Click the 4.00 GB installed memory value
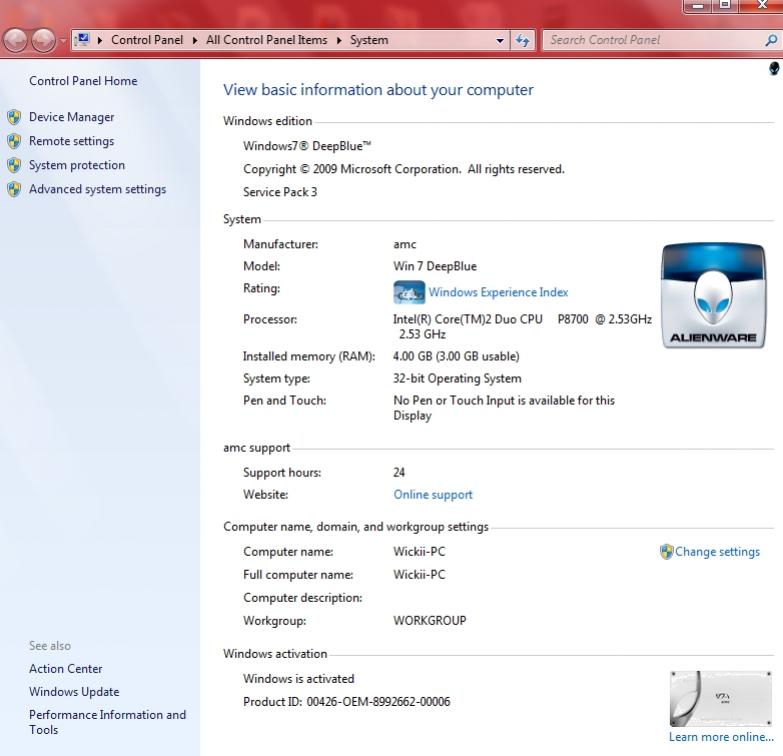Image resolution: width=783 pixels, height=756 pixels. click(456, 356)
